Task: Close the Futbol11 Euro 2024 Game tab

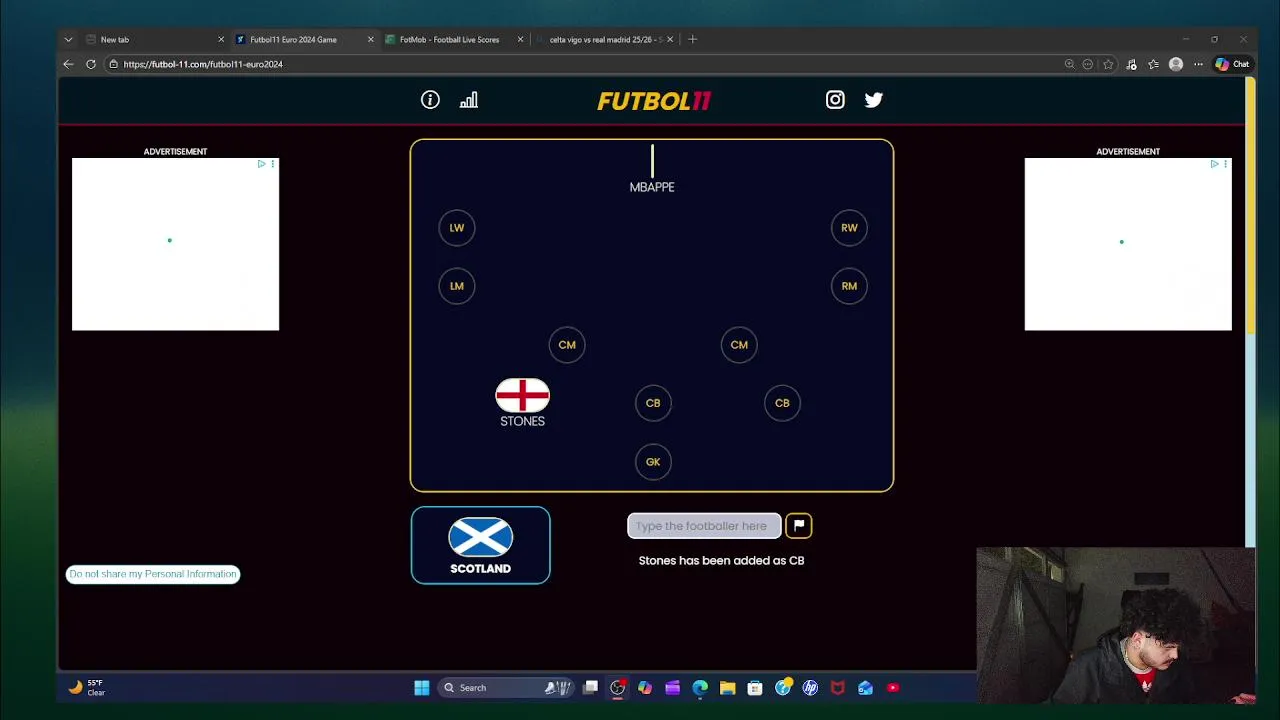Action: point(370,39)
